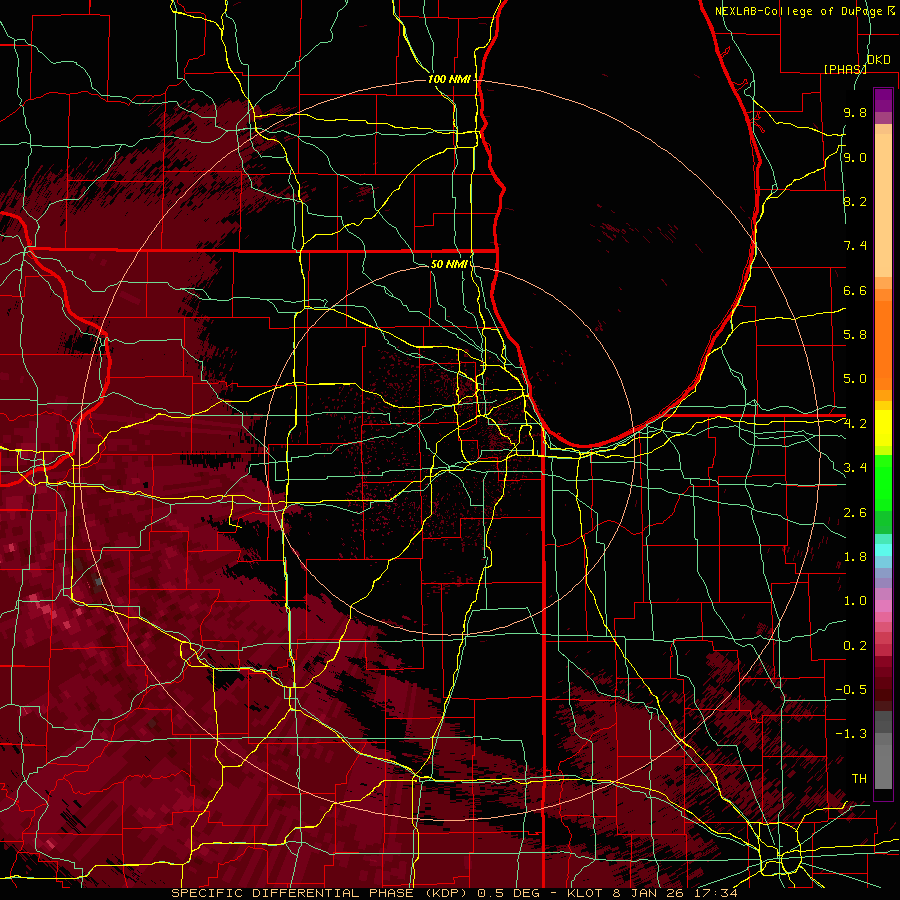900x900 pixels.
Task: Click the 5.0 value on the color scale
Action: (855, 379)
